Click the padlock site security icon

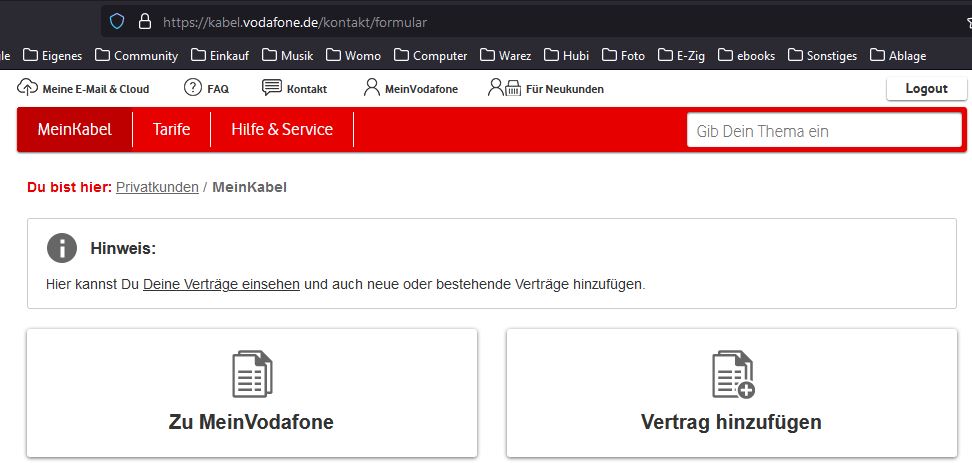click(x=144, y=22)
